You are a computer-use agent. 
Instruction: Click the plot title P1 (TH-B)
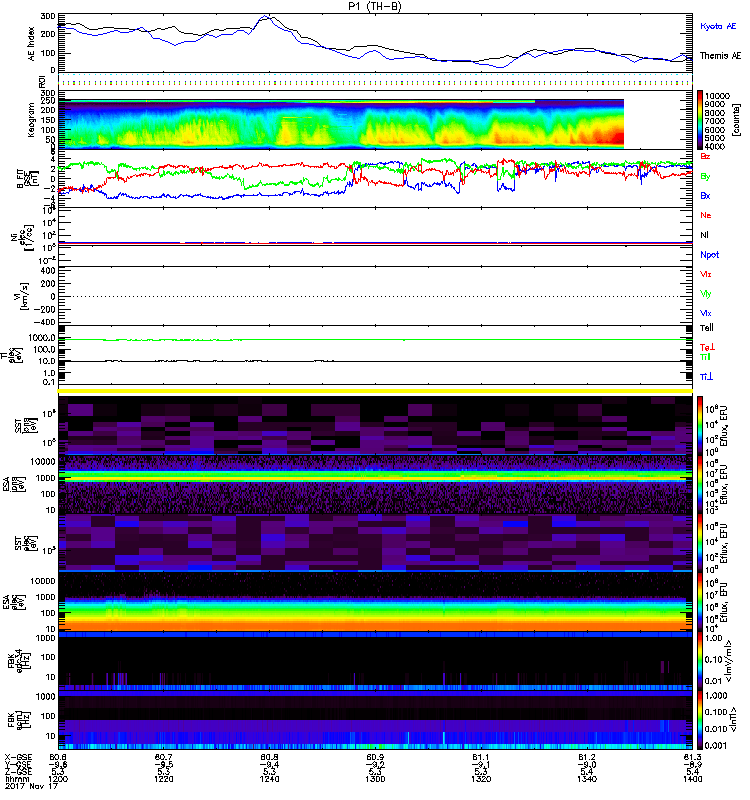374,6
